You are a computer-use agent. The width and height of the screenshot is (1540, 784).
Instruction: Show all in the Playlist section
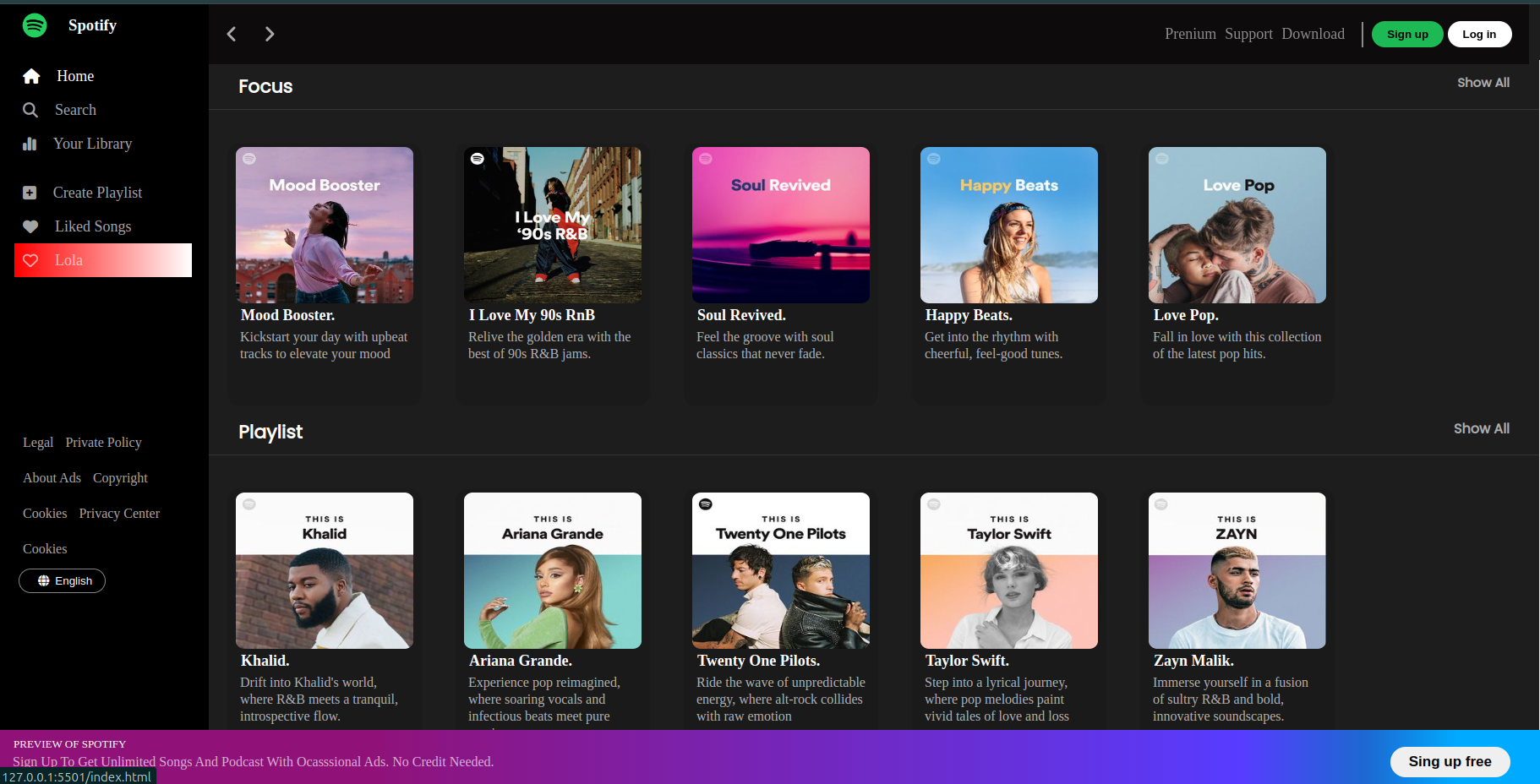click(1482, 428)
